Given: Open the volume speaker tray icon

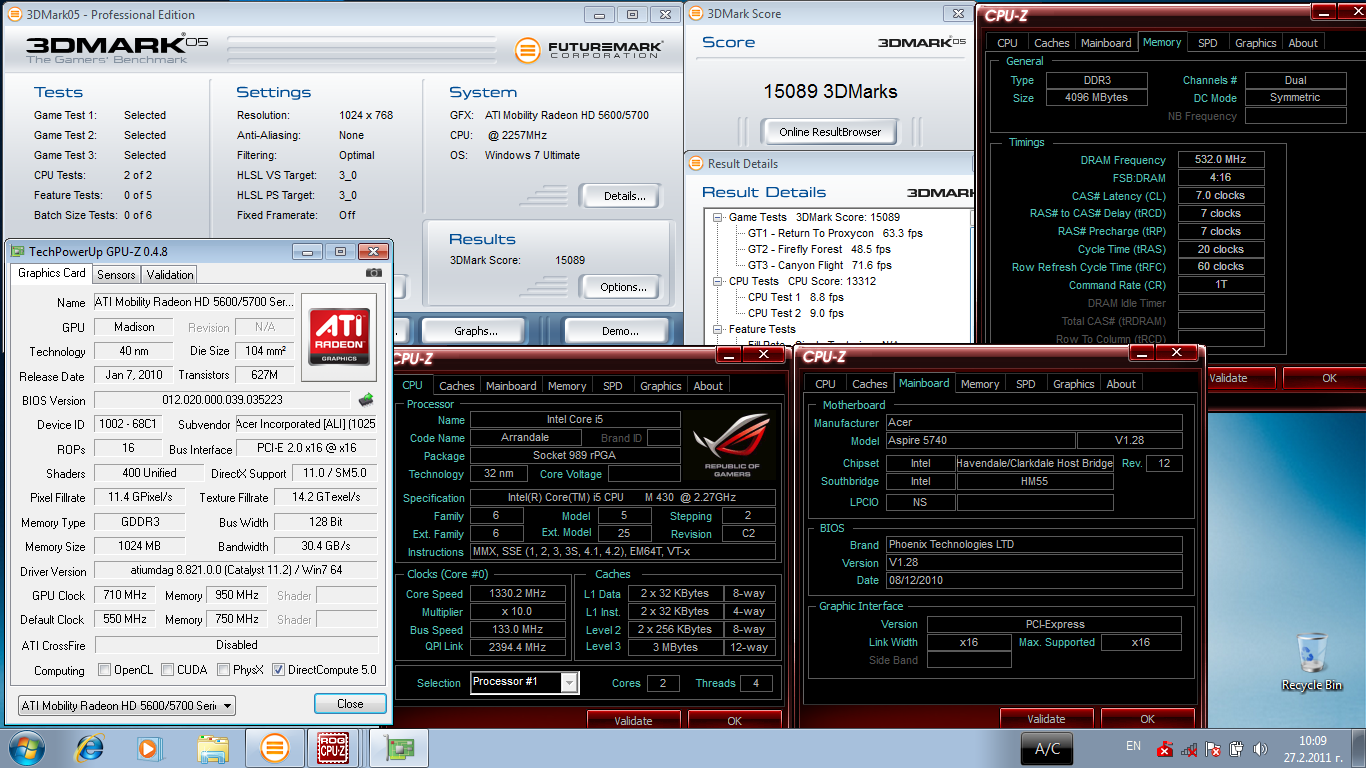Looking at the screenshot, I should click(1260, 748).
